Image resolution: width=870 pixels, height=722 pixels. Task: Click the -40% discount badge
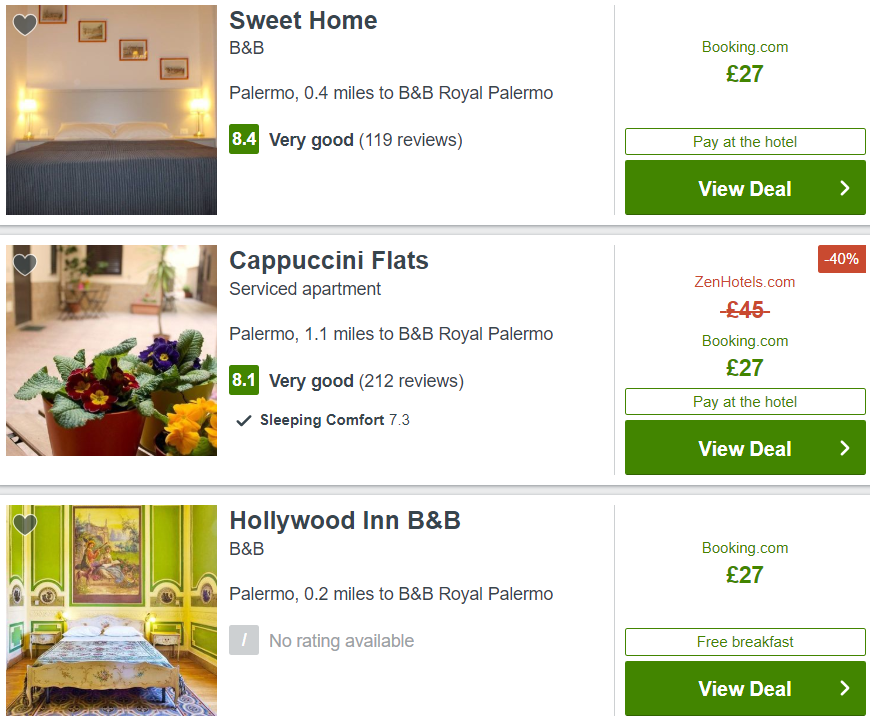pos(842,259)
